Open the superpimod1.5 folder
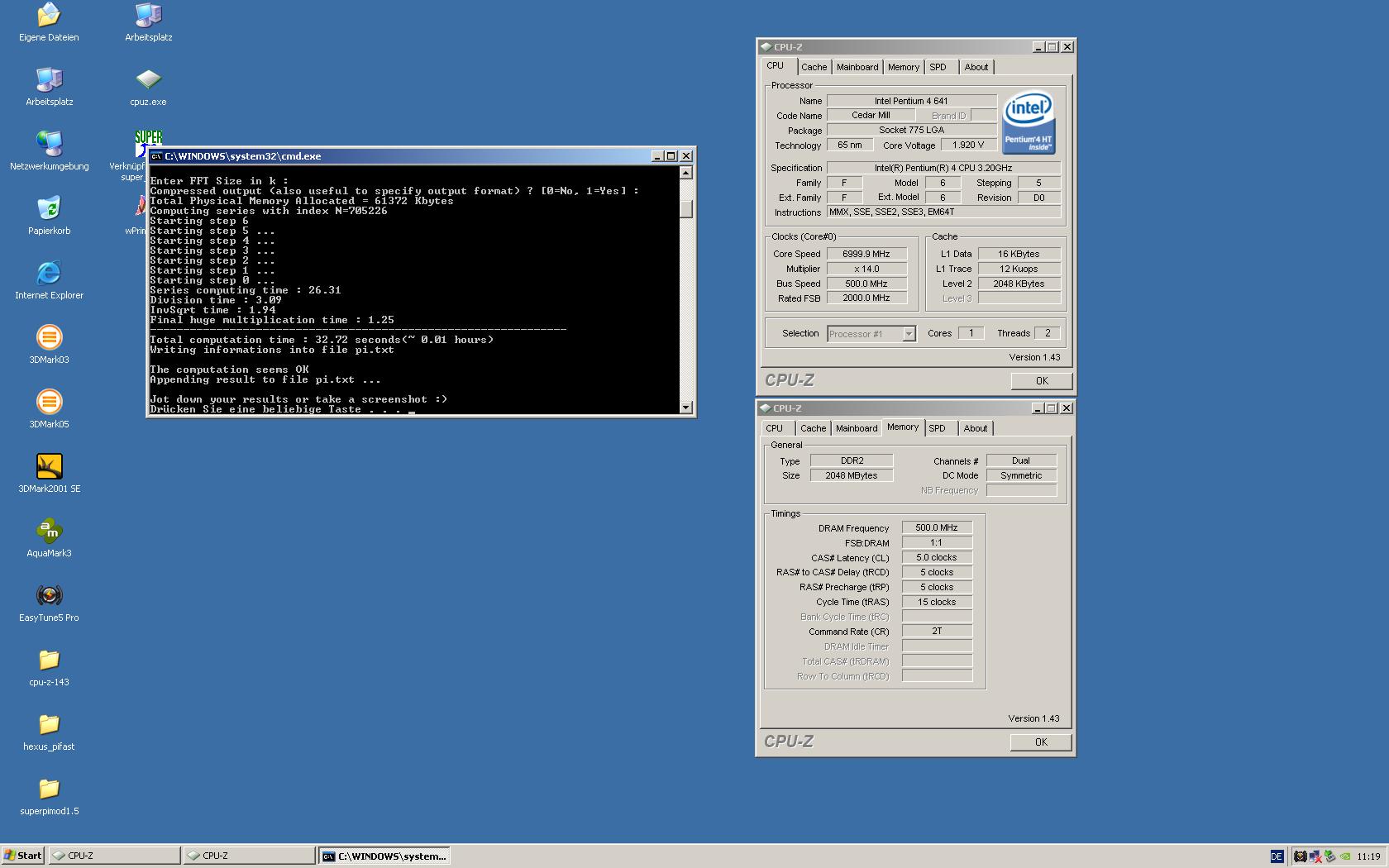 click(49, 796)
